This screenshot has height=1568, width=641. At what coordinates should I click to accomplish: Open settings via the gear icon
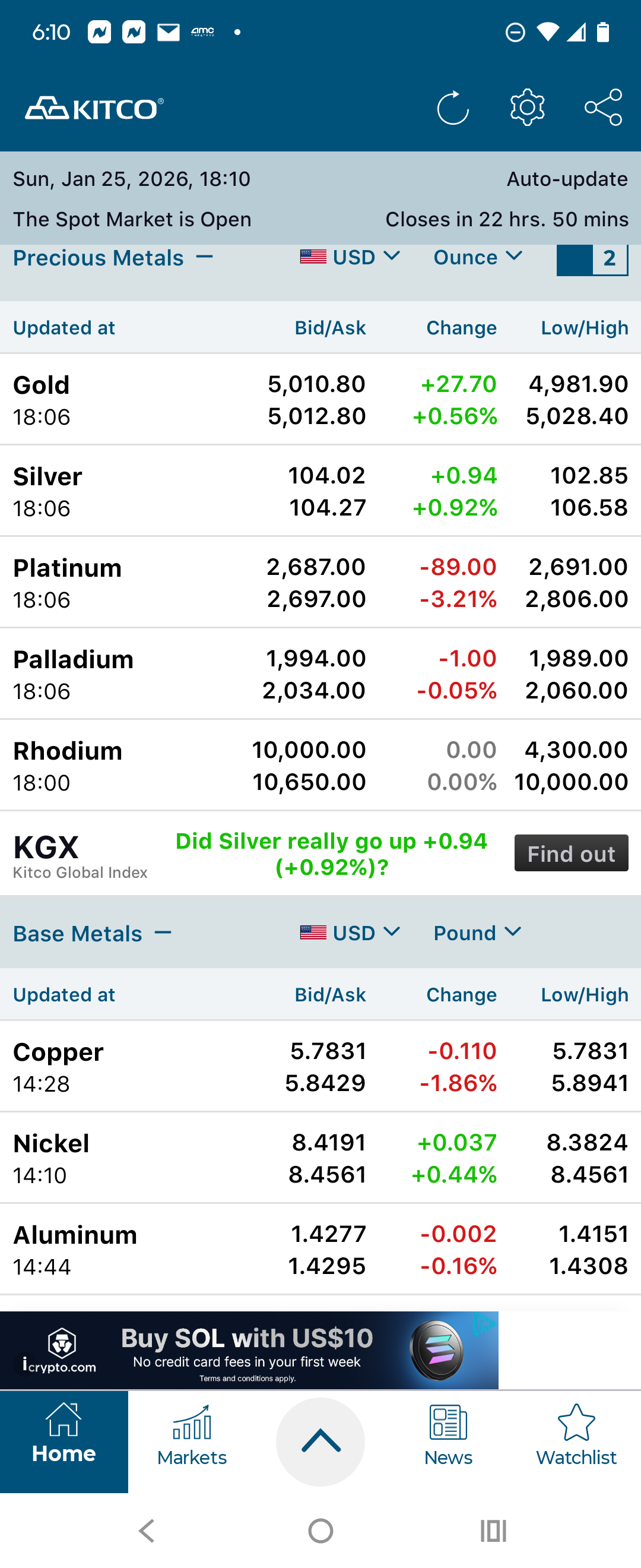(527, 108)
